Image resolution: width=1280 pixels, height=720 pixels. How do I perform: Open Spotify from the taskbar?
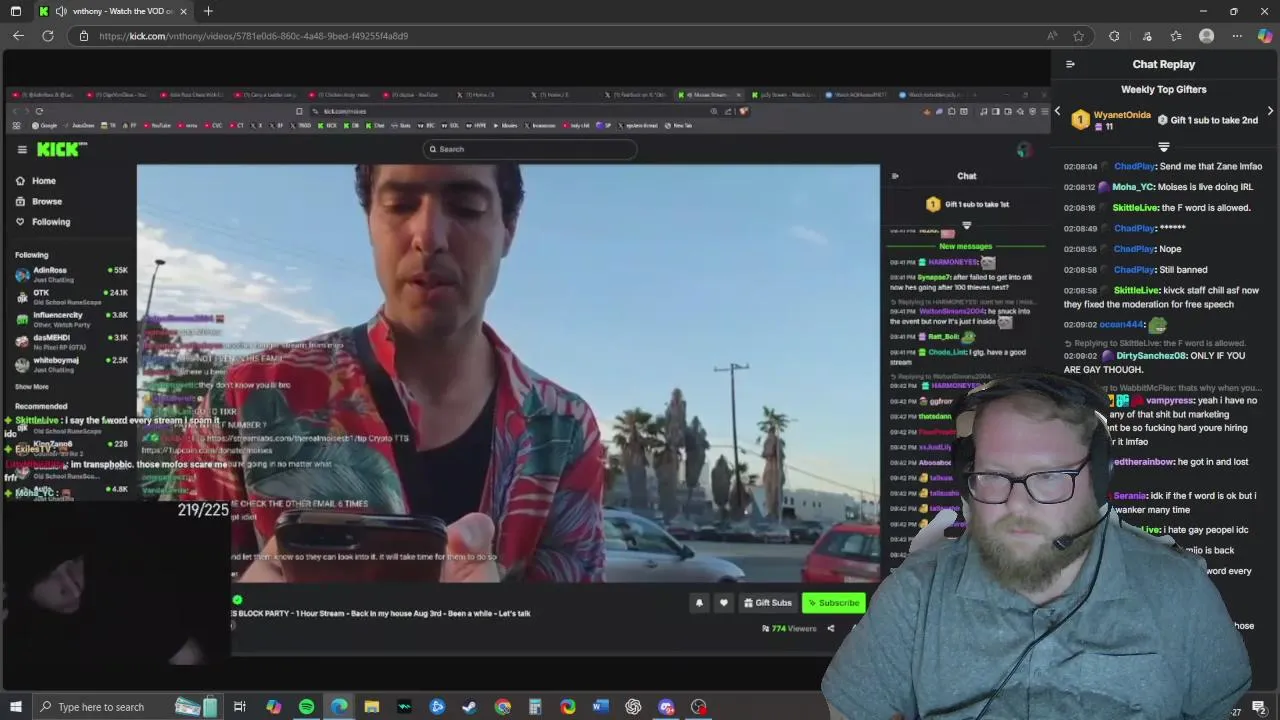pos(306,707)
